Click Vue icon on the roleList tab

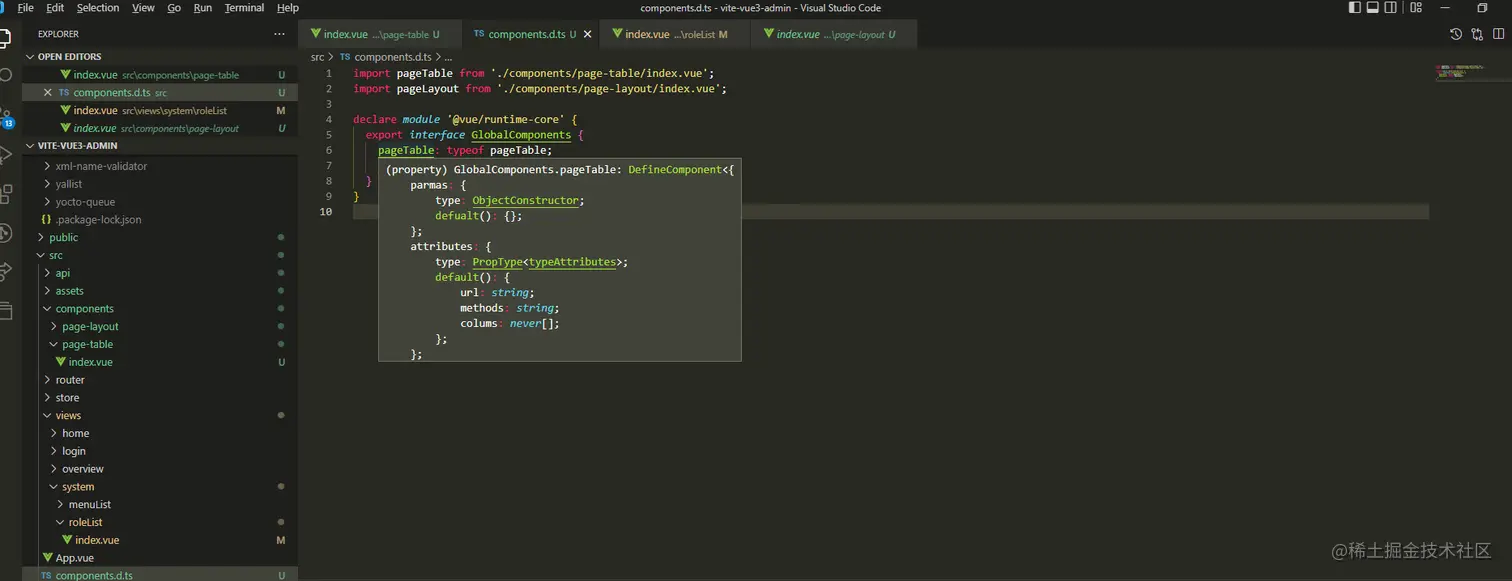617,34
